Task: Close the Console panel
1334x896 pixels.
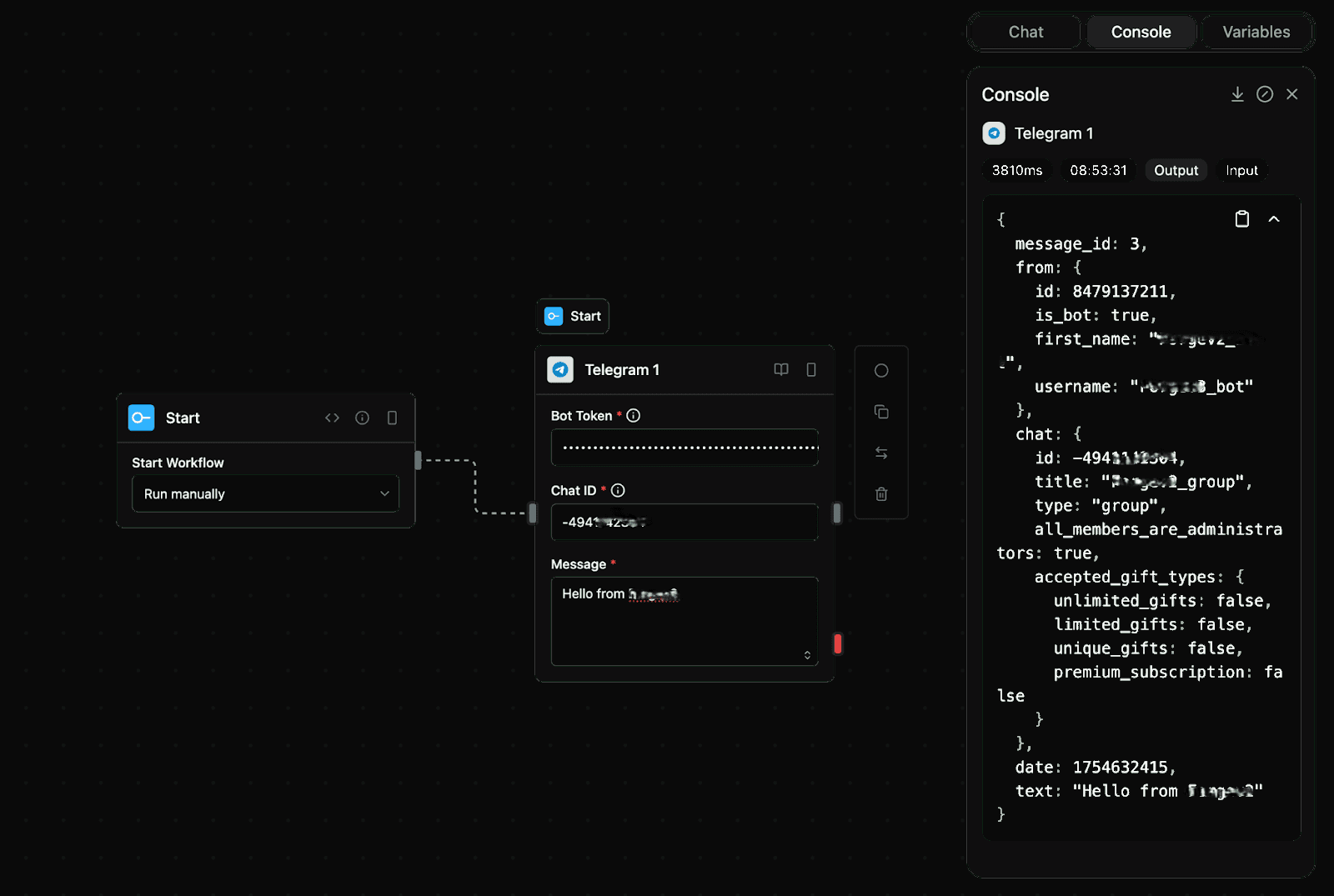Action: click(1291, 94)
